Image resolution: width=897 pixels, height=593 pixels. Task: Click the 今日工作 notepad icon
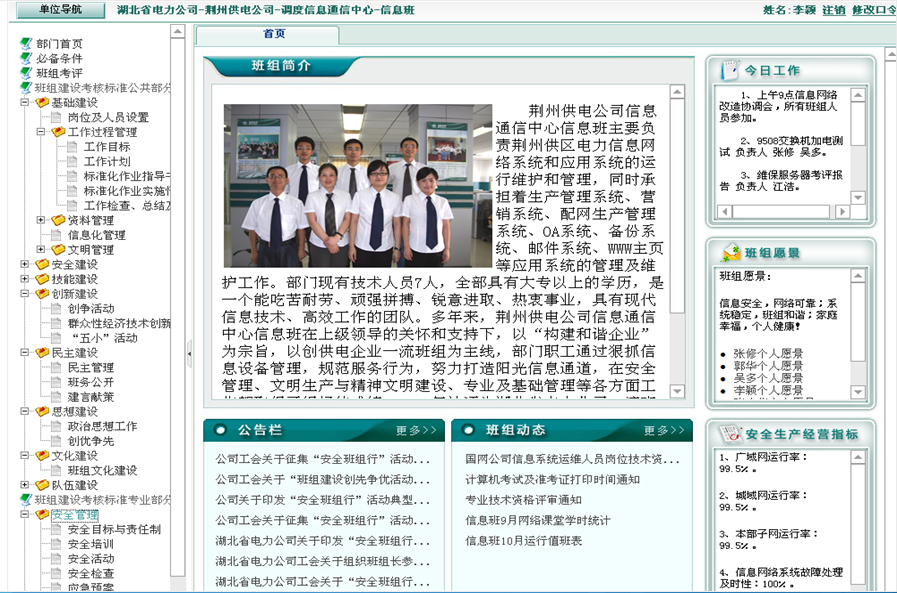pos(727,71)
